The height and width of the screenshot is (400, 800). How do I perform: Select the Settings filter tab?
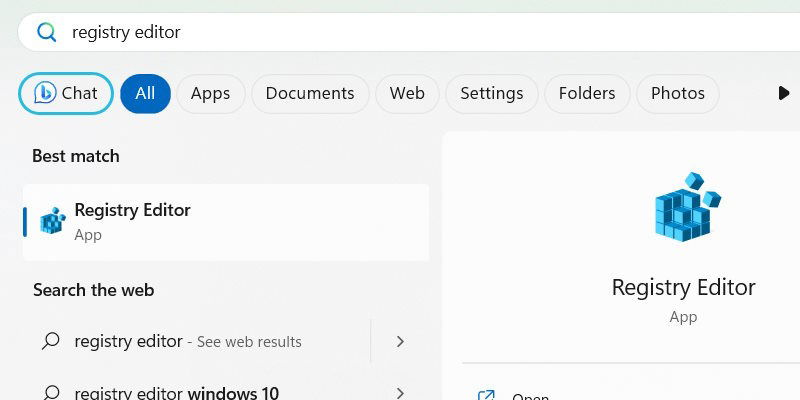click(491, 93)
